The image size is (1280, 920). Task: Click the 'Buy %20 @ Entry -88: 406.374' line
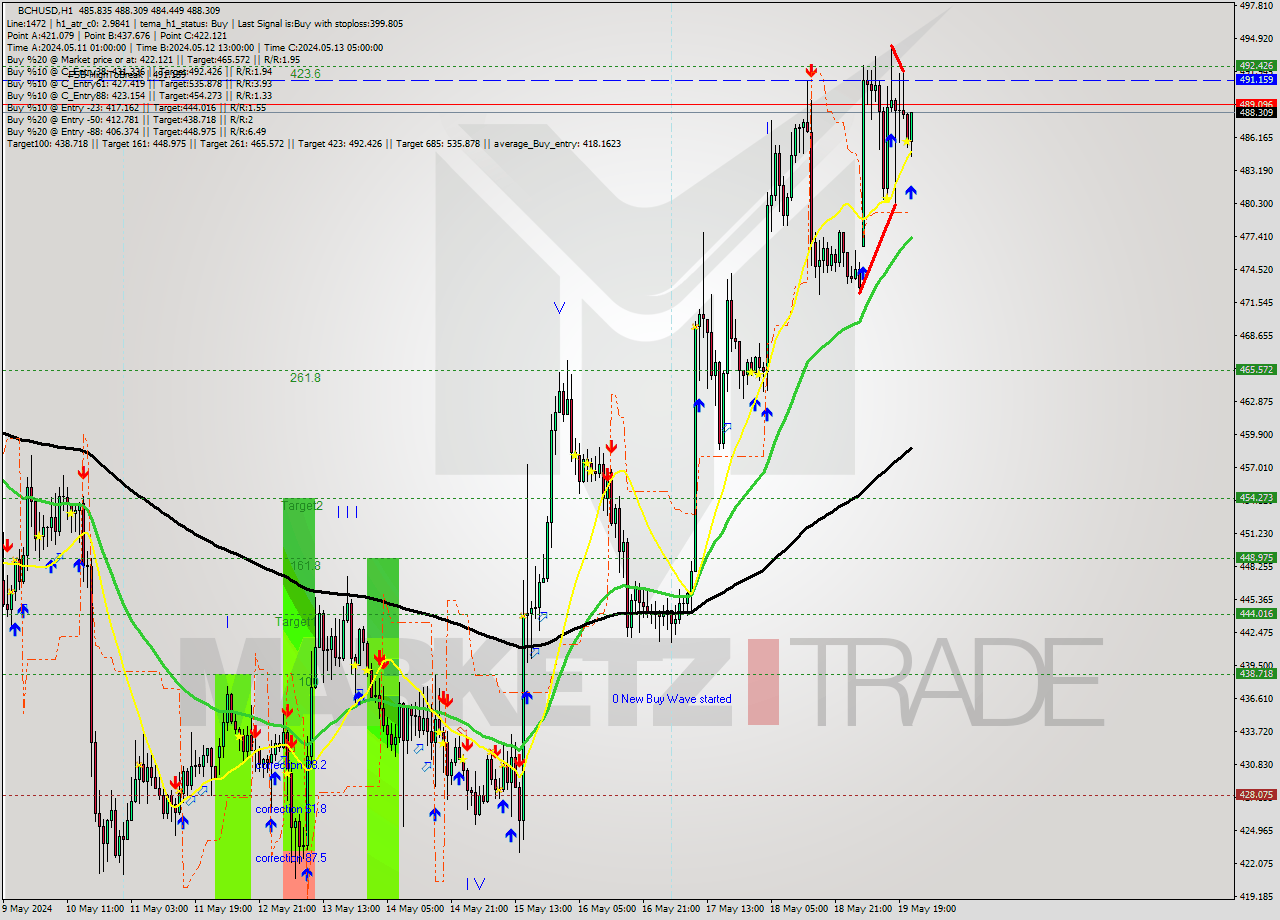pyautogui.click(x=136, y=131)
